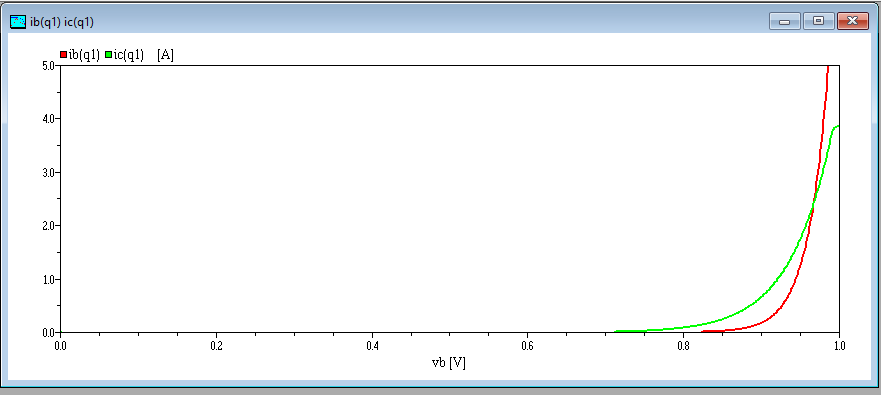The image size is (881, 395).
Task: Close the plot window
Action: (852, 21)
